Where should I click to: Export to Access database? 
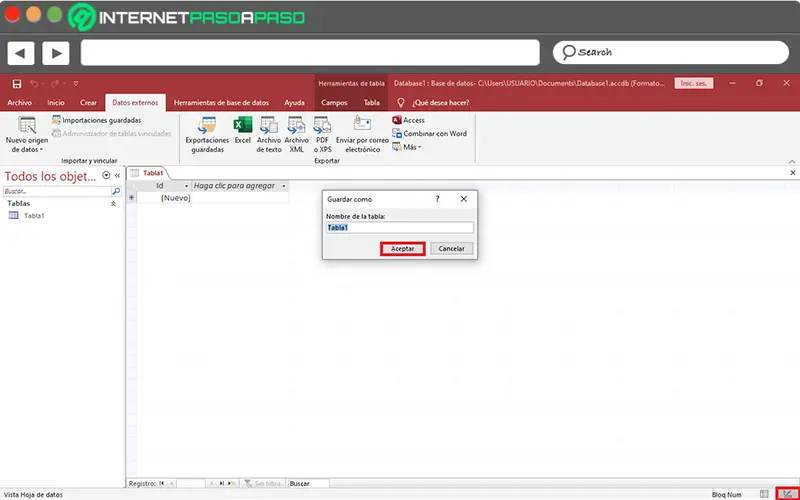[x=408, y=120]
